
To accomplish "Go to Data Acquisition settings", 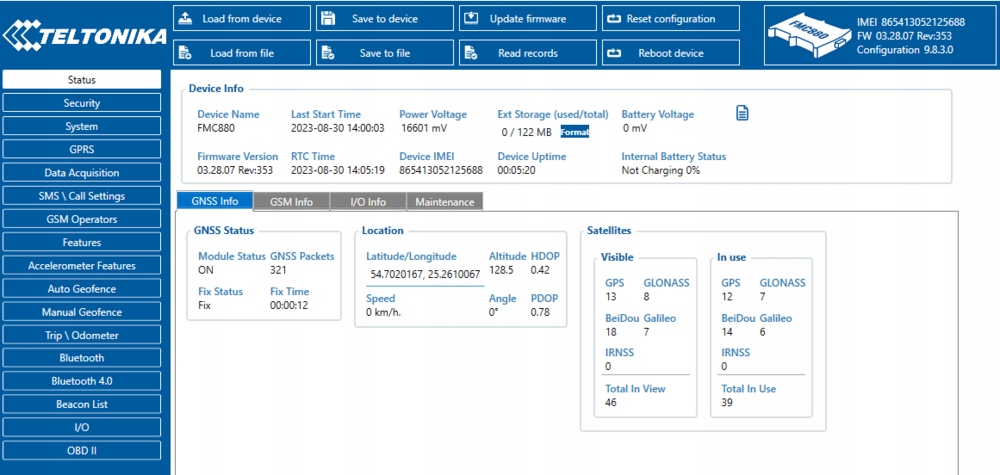I will coord(82,173).
